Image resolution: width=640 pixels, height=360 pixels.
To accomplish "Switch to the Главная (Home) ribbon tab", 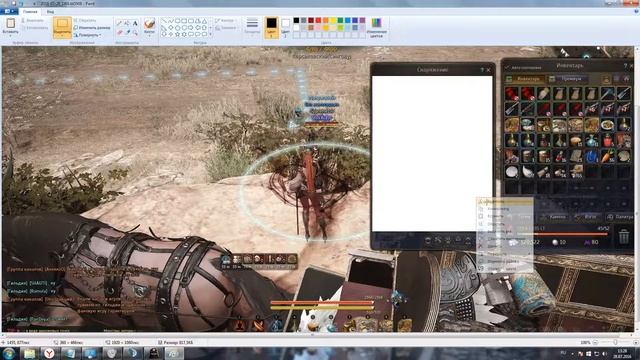I will coord(30,11).
